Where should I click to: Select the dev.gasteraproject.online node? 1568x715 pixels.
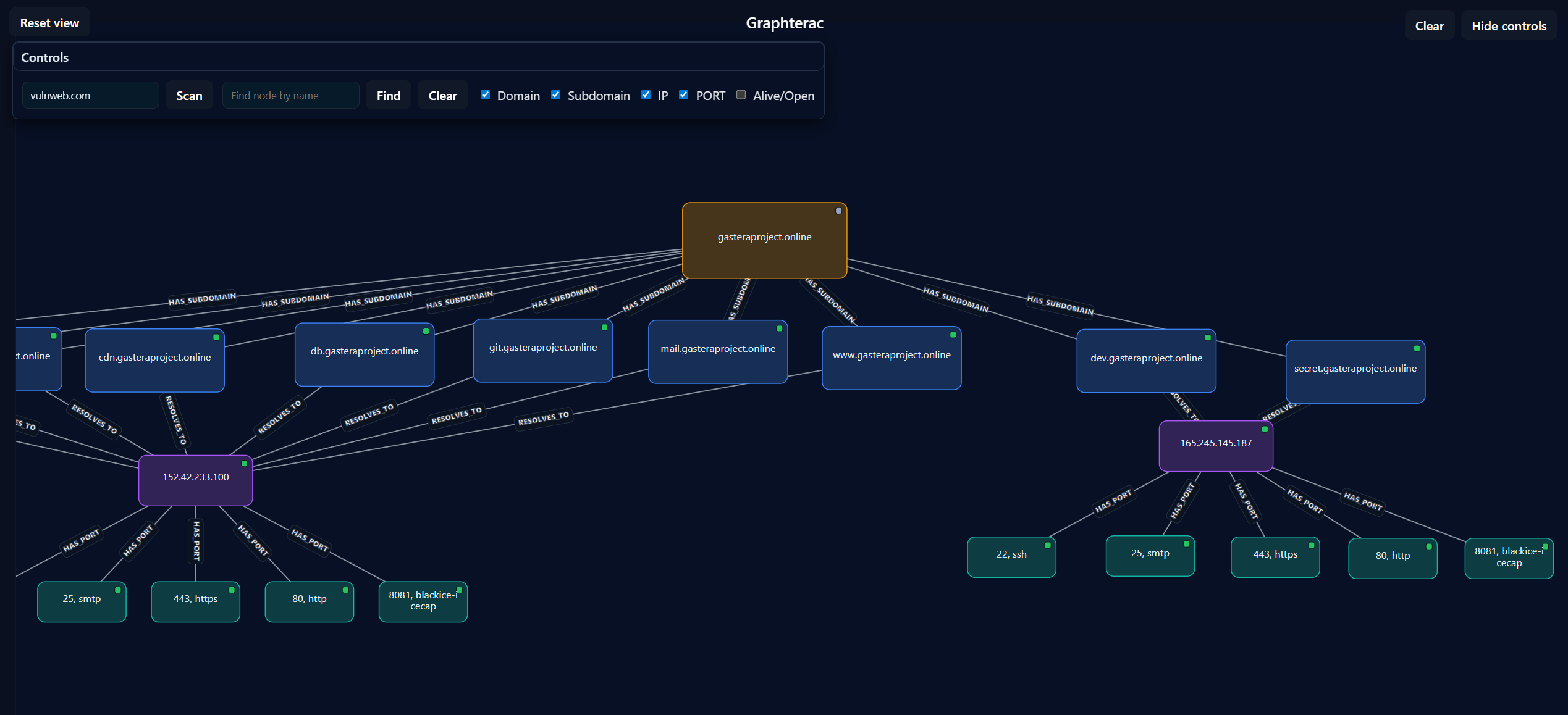1145,360
